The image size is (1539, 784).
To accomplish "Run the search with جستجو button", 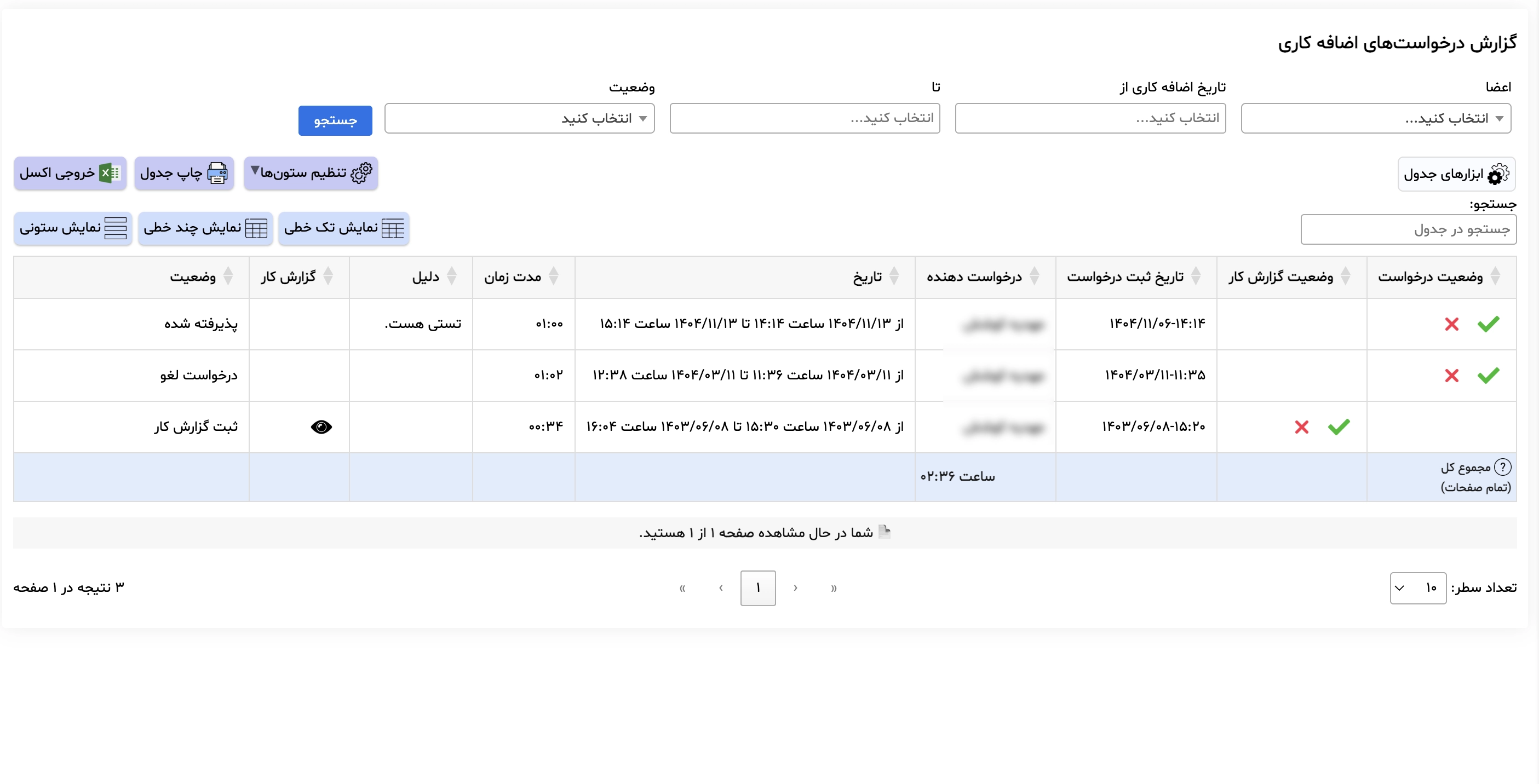I will (335, 120).
